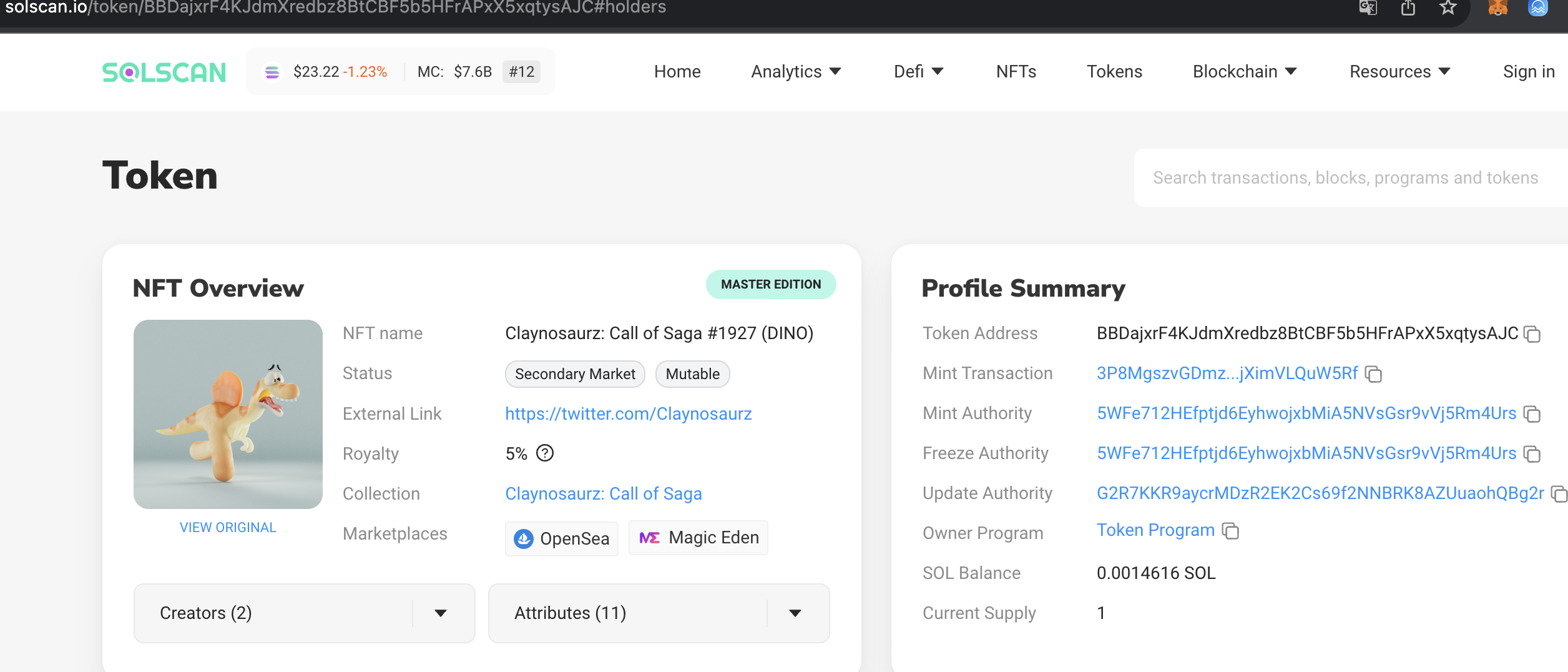Go to the NFTs page
1568x672 pixels.
pyautogui.click(x=1016, y=72)
